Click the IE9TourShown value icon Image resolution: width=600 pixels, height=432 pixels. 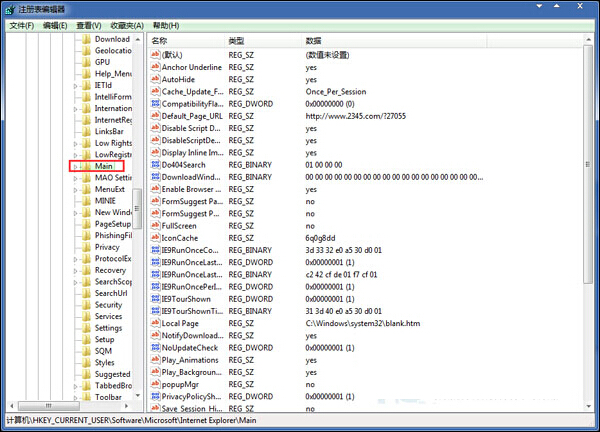(155, 298)
